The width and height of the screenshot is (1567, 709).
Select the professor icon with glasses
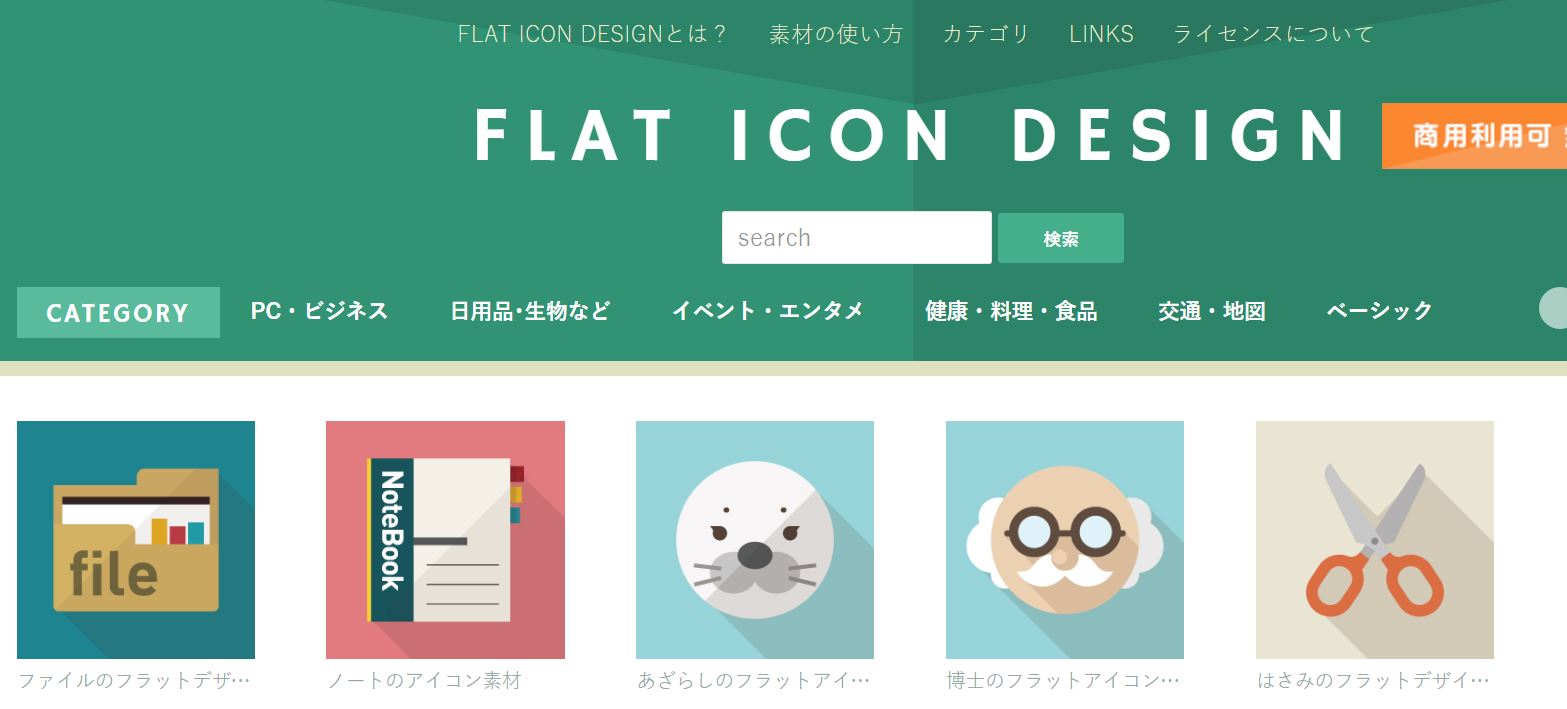[1065, 540]
